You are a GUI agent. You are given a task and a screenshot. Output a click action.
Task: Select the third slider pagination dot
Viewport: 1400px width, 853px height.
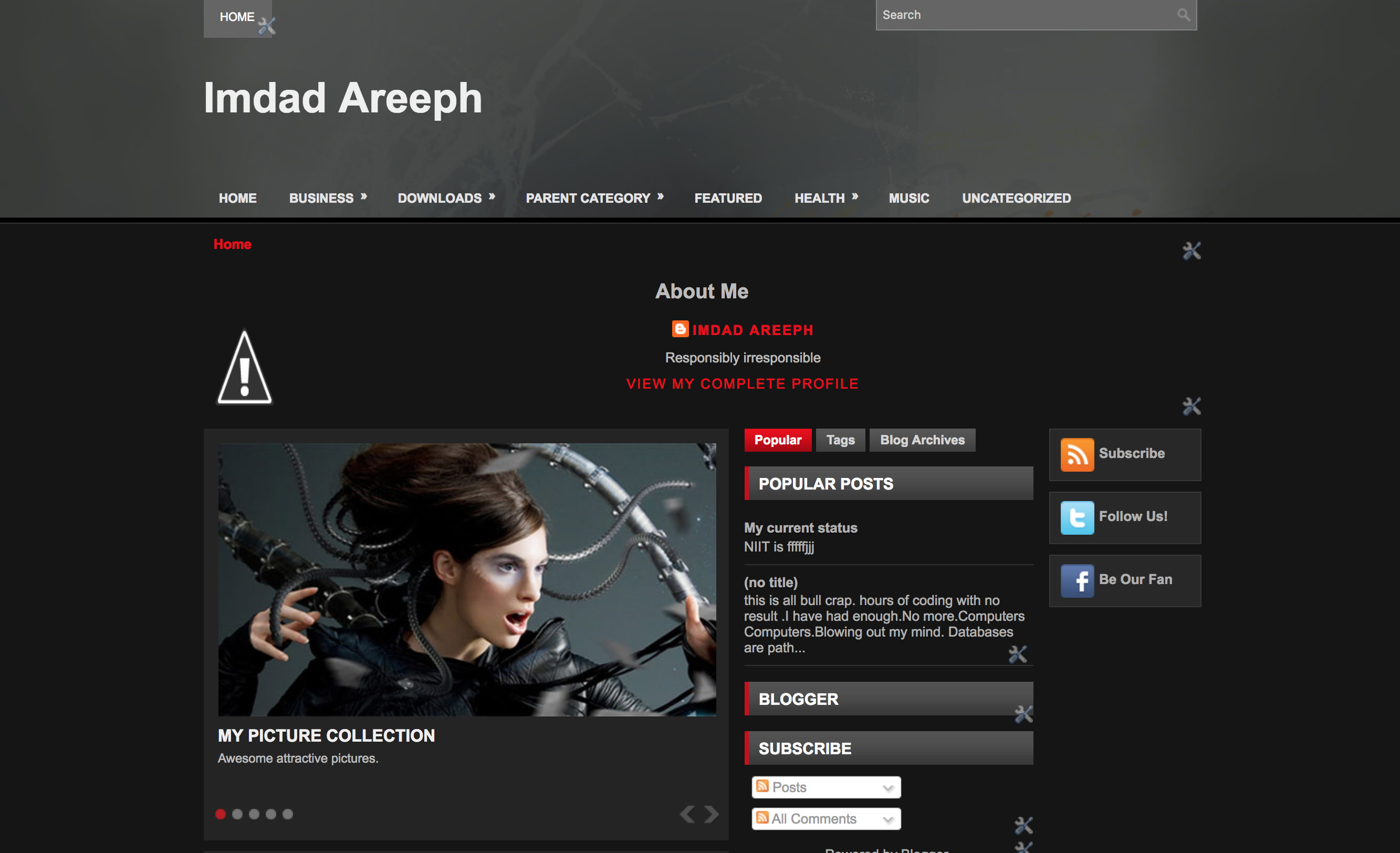pyautogui.click(x=254, y=814)
